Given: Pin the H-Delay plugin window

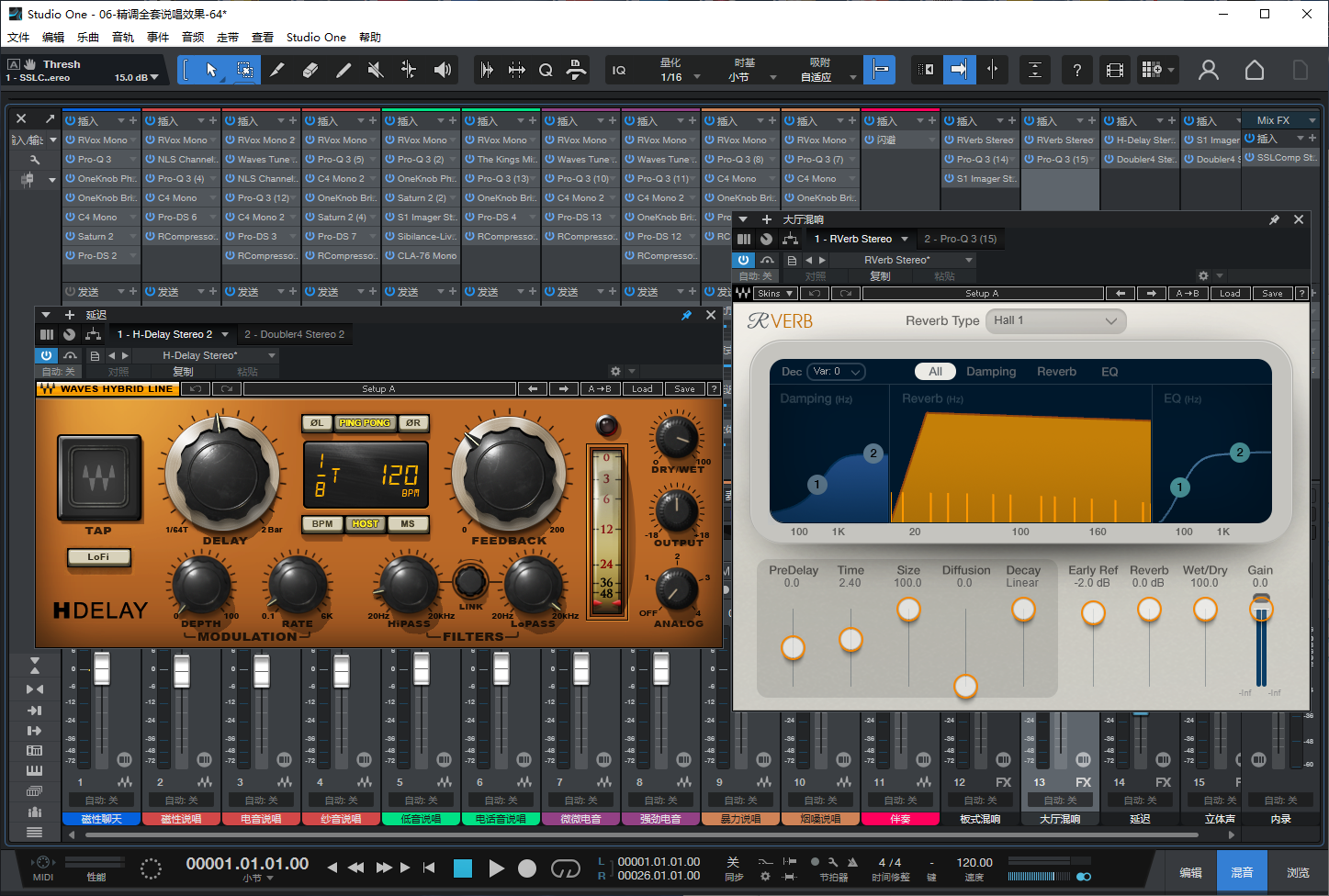Looking at the screenshot, I should (686, 315).
